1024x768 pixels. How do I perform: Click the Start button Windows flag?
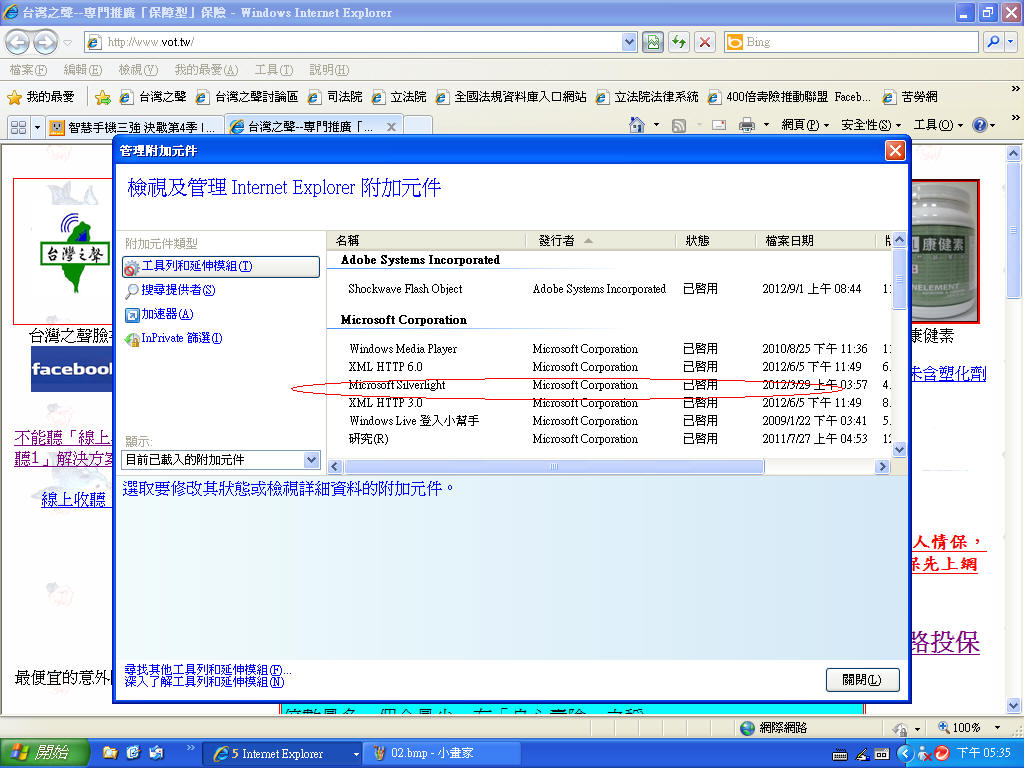(43, 753)
